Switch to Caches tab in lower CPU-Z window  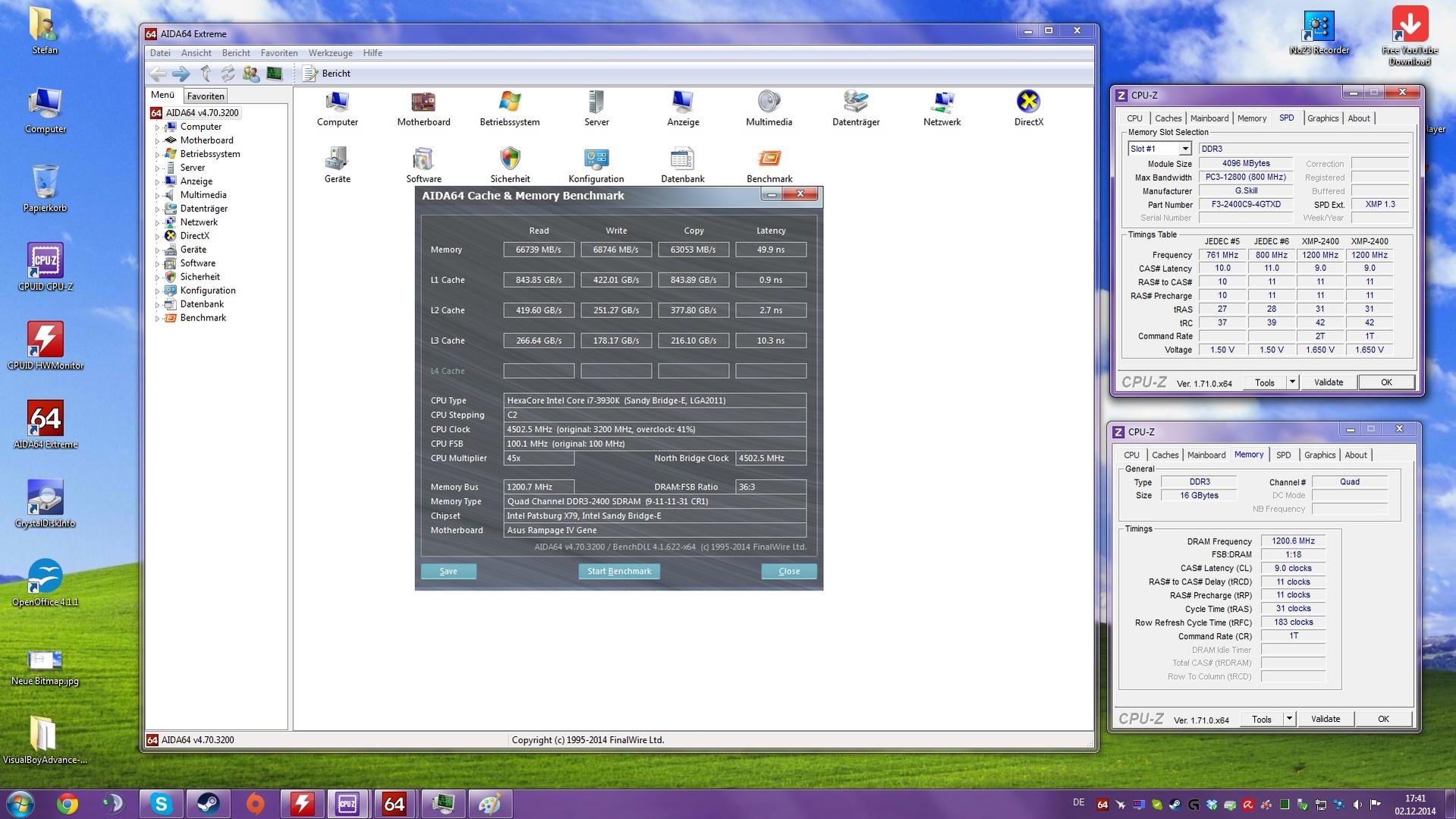coord(1165,455)
